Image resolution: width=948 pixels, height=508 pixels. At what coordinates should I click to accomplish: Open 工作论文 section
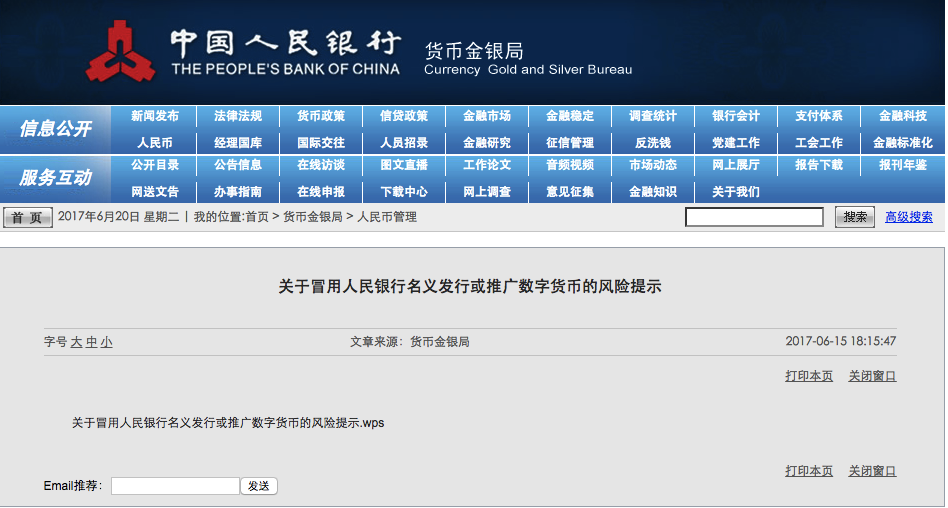[487, 164]
